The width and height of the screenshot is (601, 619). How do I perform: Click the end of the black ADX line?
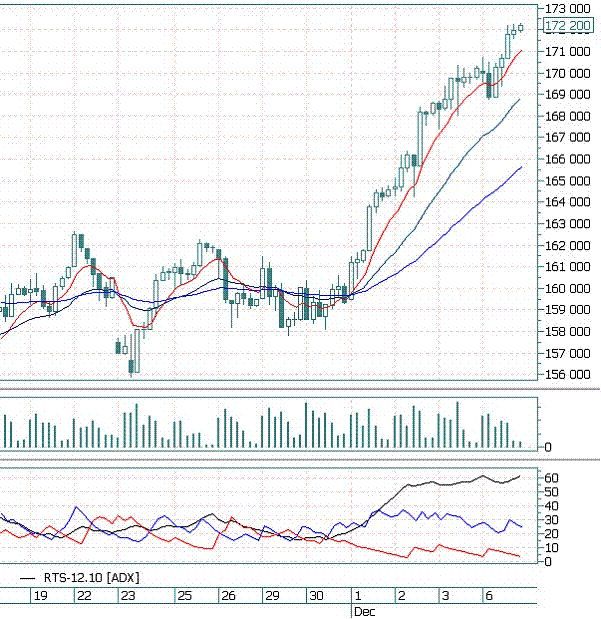click(x=520, y=476)
